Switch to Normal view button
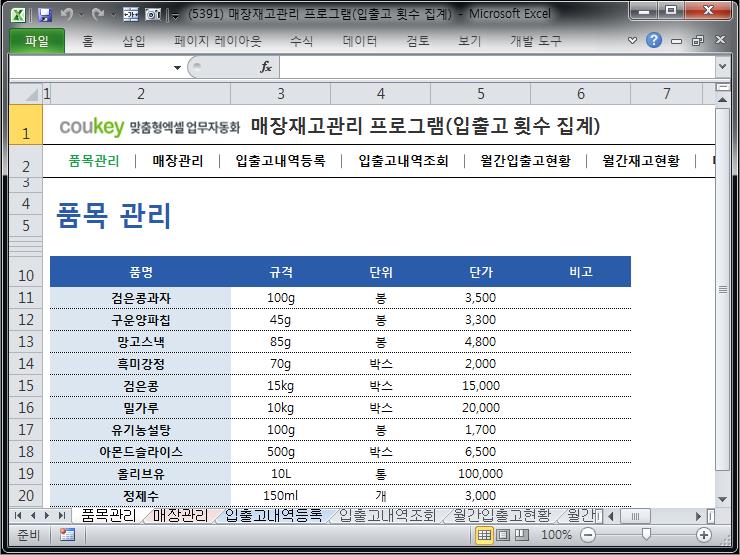The height and width of the screenshot is (555, 740). point(484,535)
